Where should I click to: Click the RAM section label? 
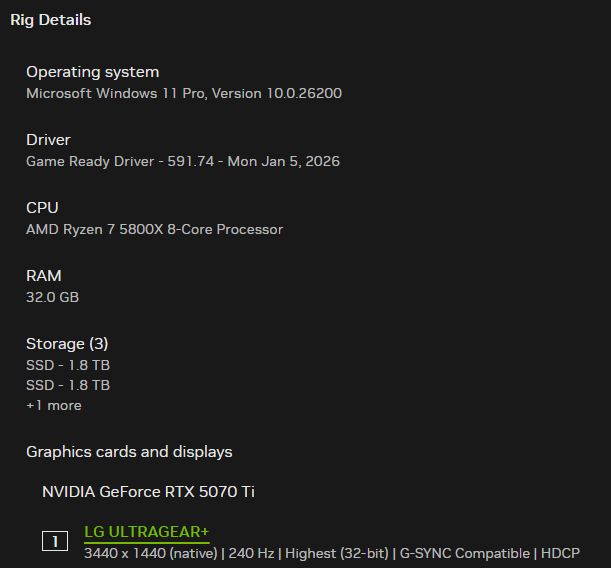point(44,276)
